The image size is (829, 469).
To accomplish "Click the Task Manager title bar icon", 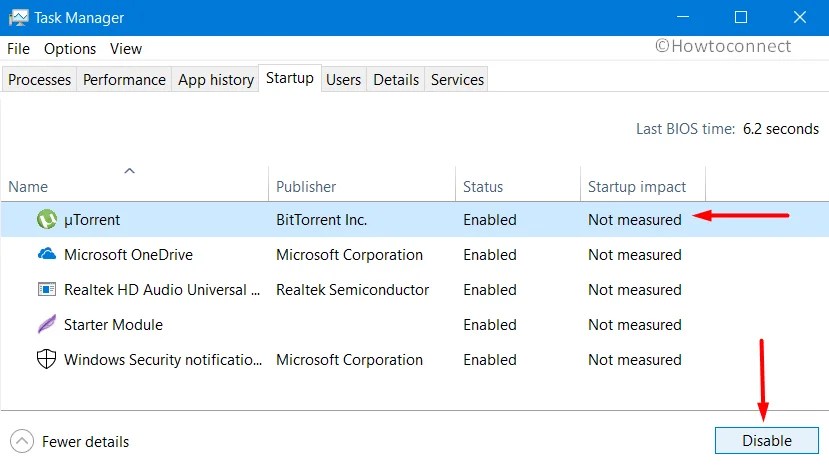I will (19, 18).
